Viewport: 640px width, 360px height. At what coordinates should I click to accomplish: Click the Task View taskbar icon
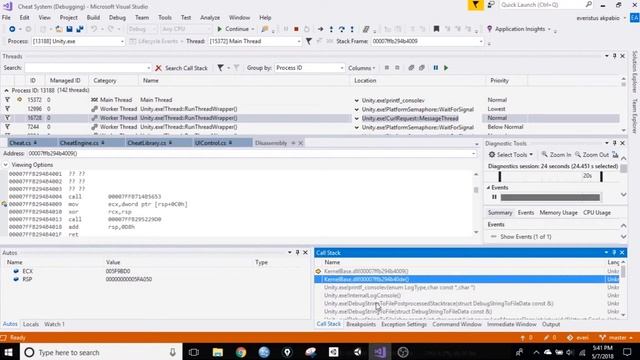point(194,352)
